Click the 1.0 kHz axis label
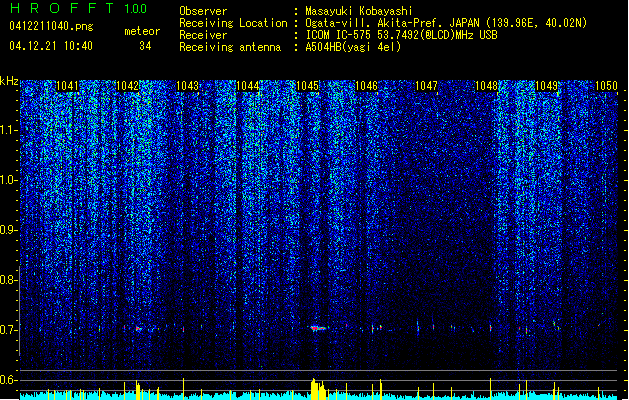 (9, 180)
